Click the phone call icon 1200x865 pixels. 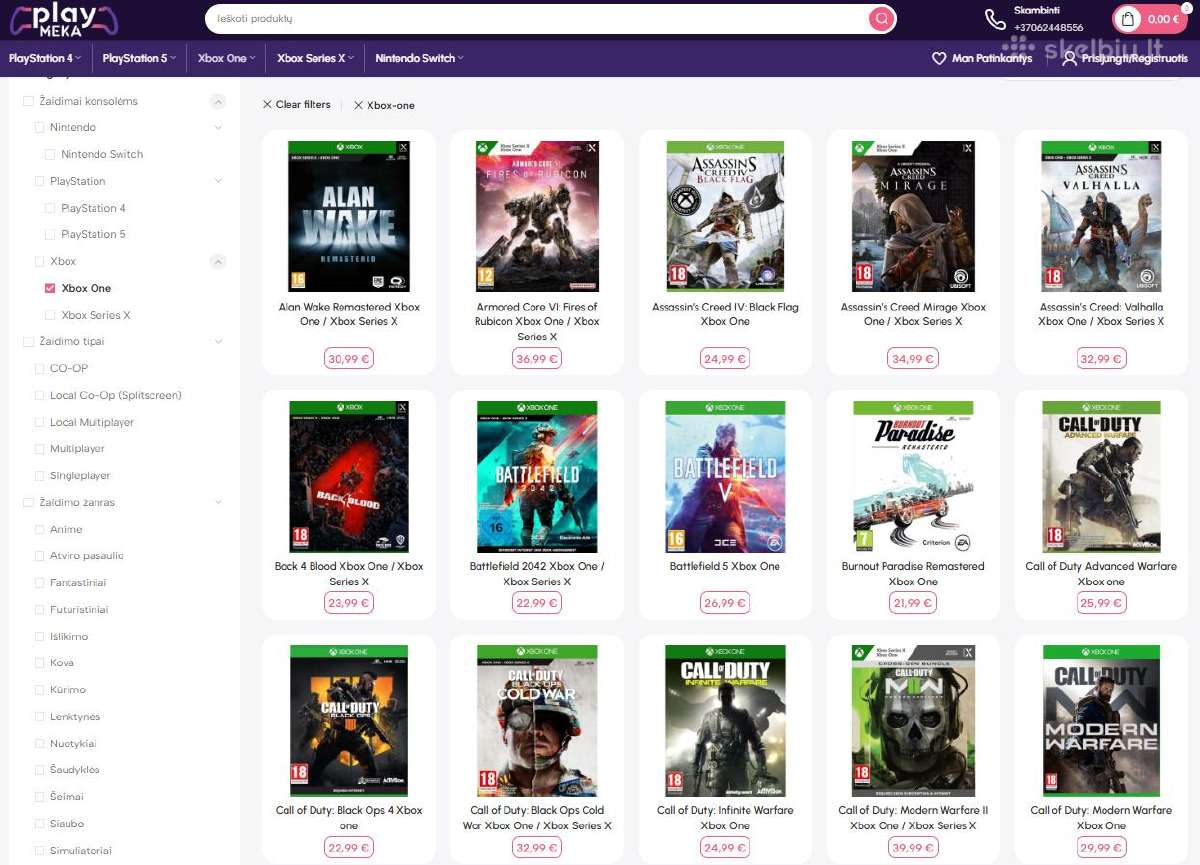click(995, 19)
